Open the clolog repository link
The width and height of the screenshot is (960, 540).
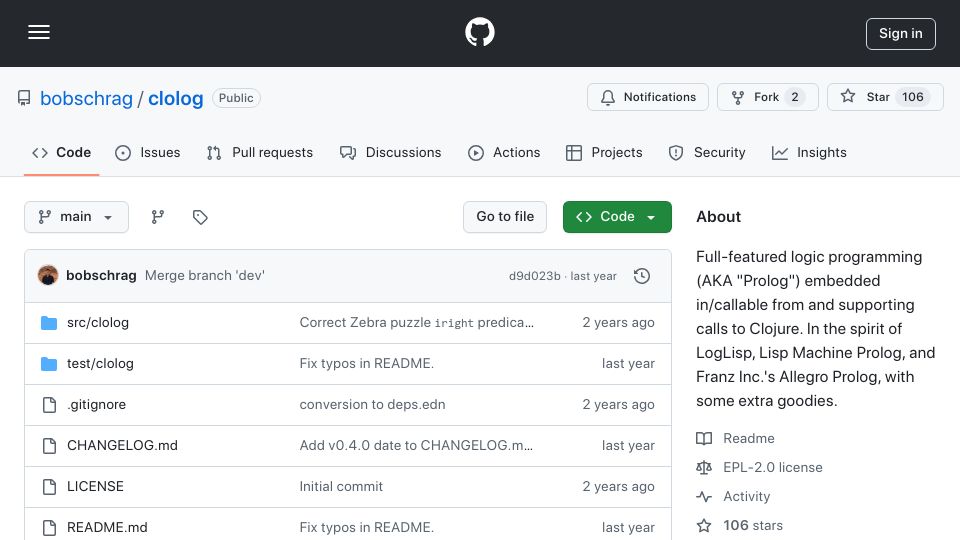pos(176,98)
